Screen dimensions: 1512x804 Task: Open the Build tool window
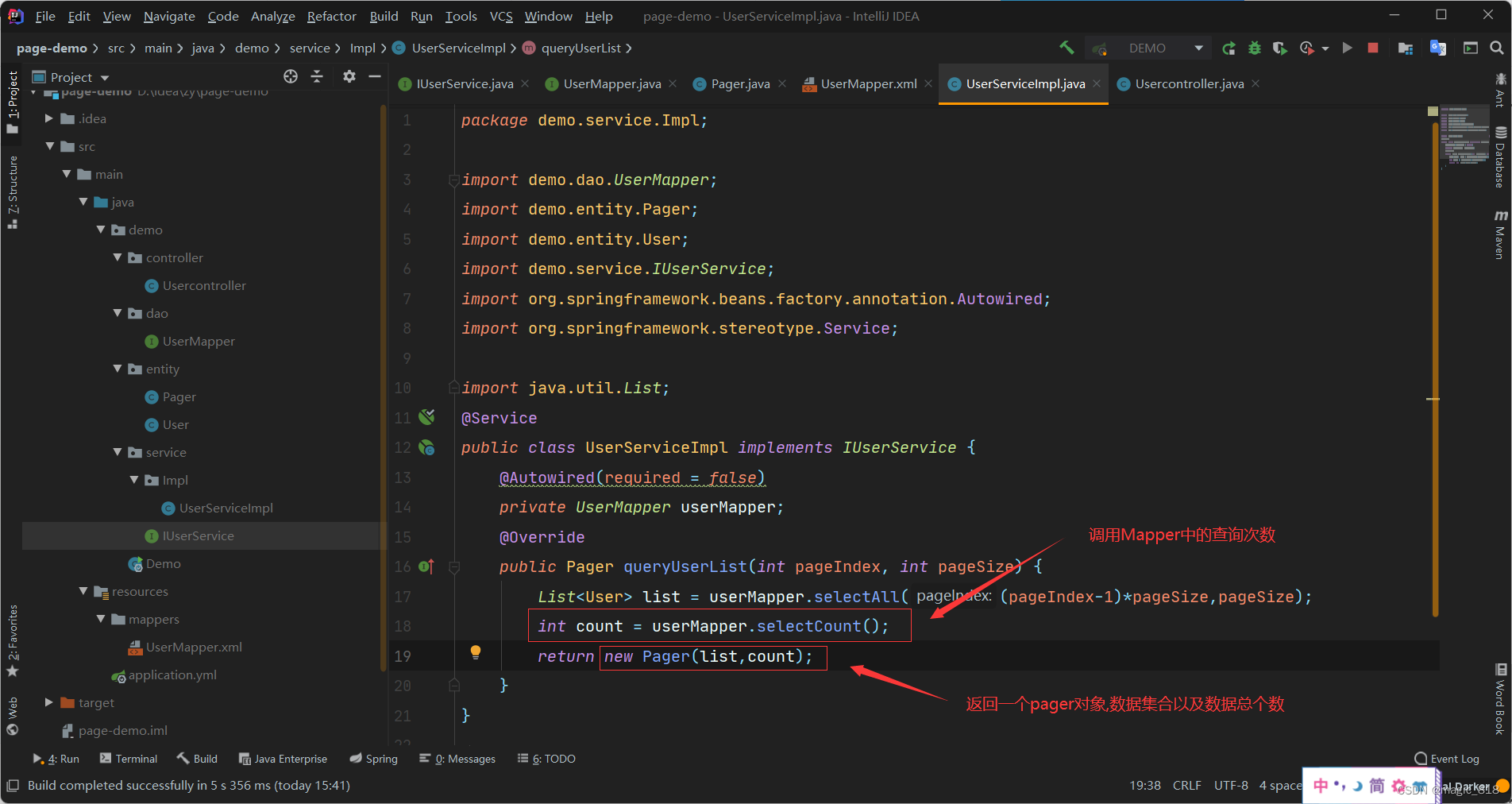point(197,759)
